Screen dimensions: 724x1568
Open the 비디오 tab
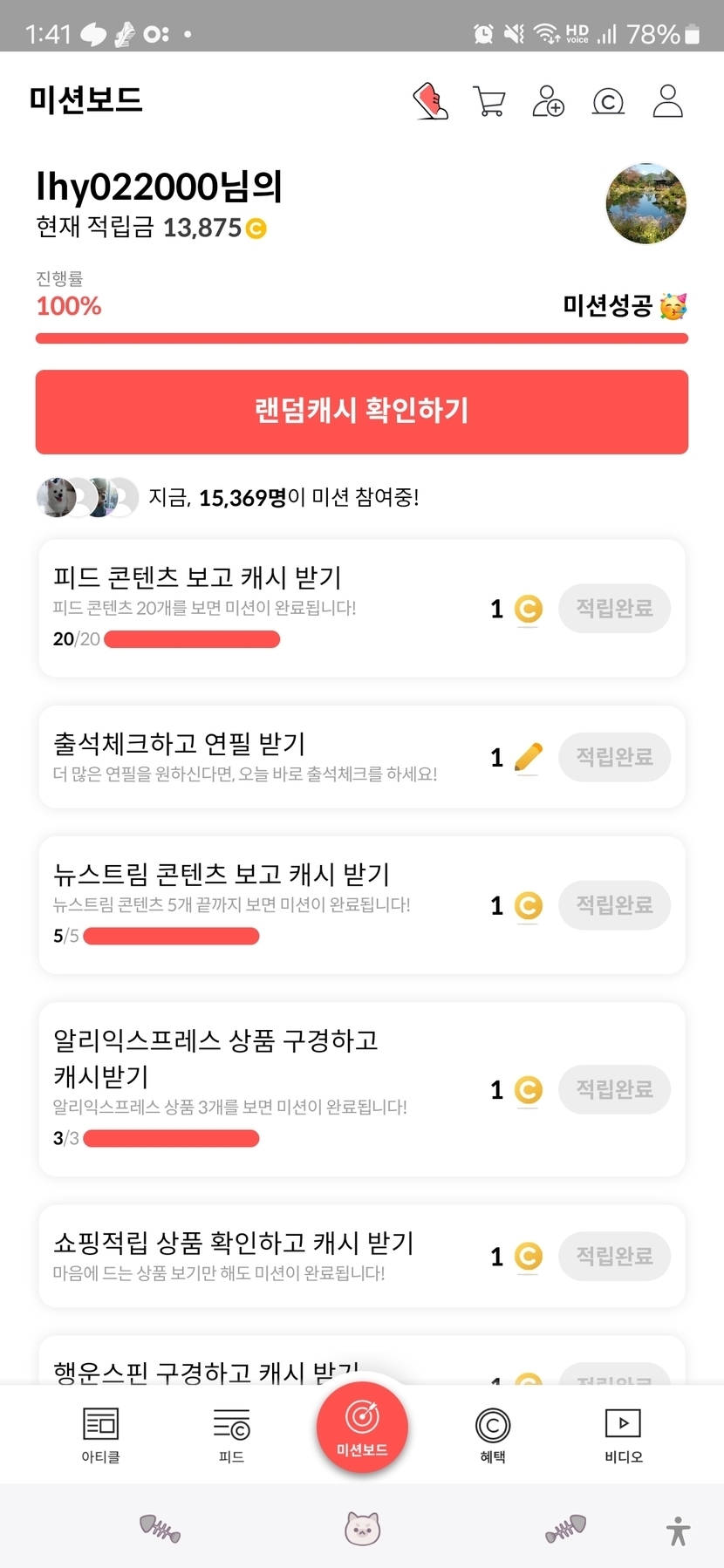pyautogui.click(x=624, y=1435)
